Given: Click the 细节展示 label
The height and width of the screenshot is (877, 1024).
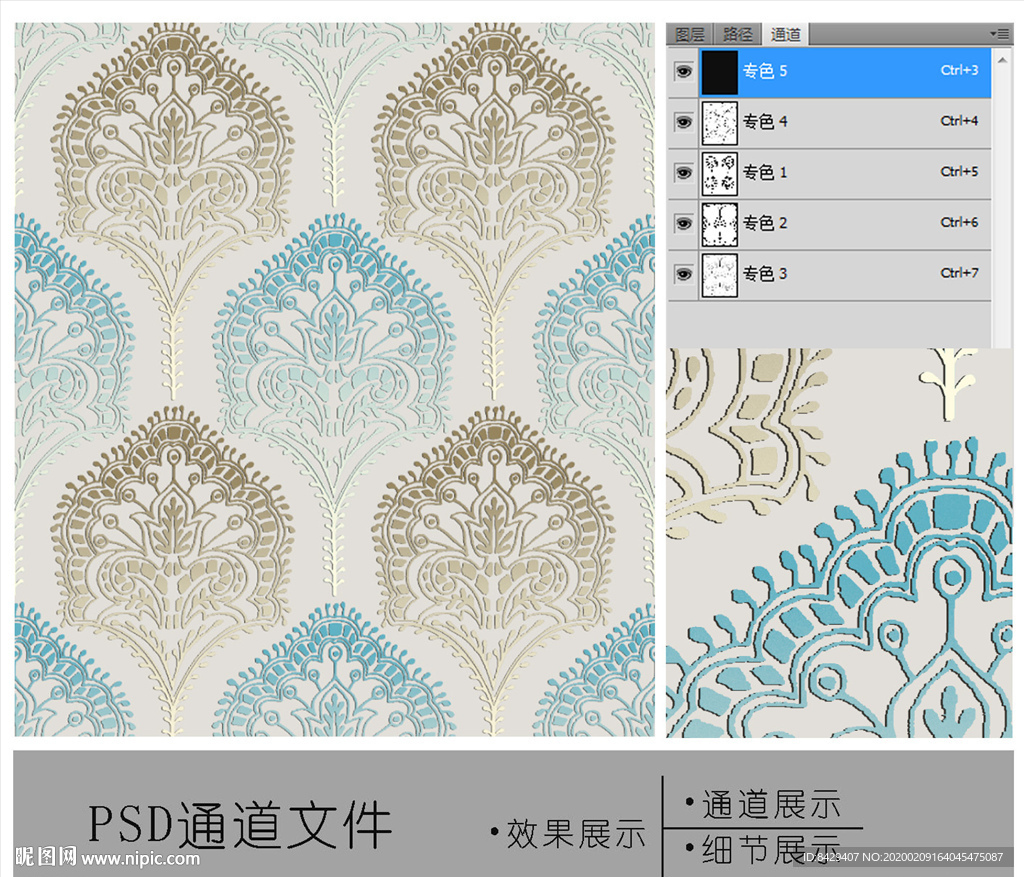Looking at the screenshot, I should point(771,850).
